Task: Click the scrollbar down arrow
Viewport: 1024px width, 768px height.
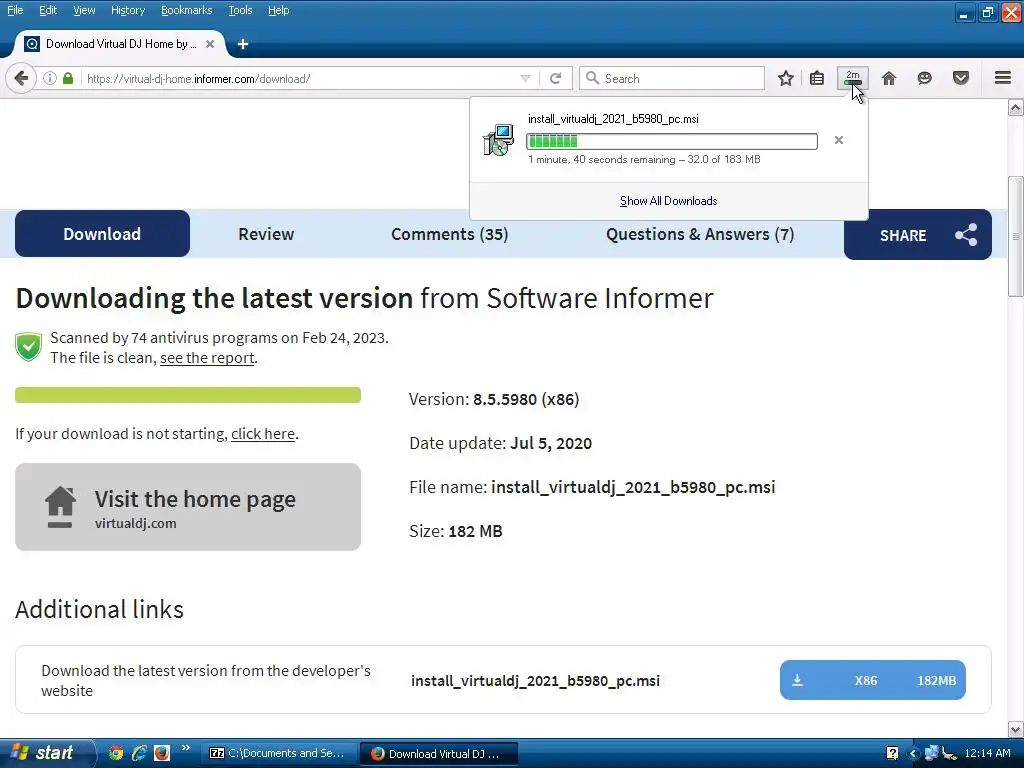Action: [x=1016, y=729]
